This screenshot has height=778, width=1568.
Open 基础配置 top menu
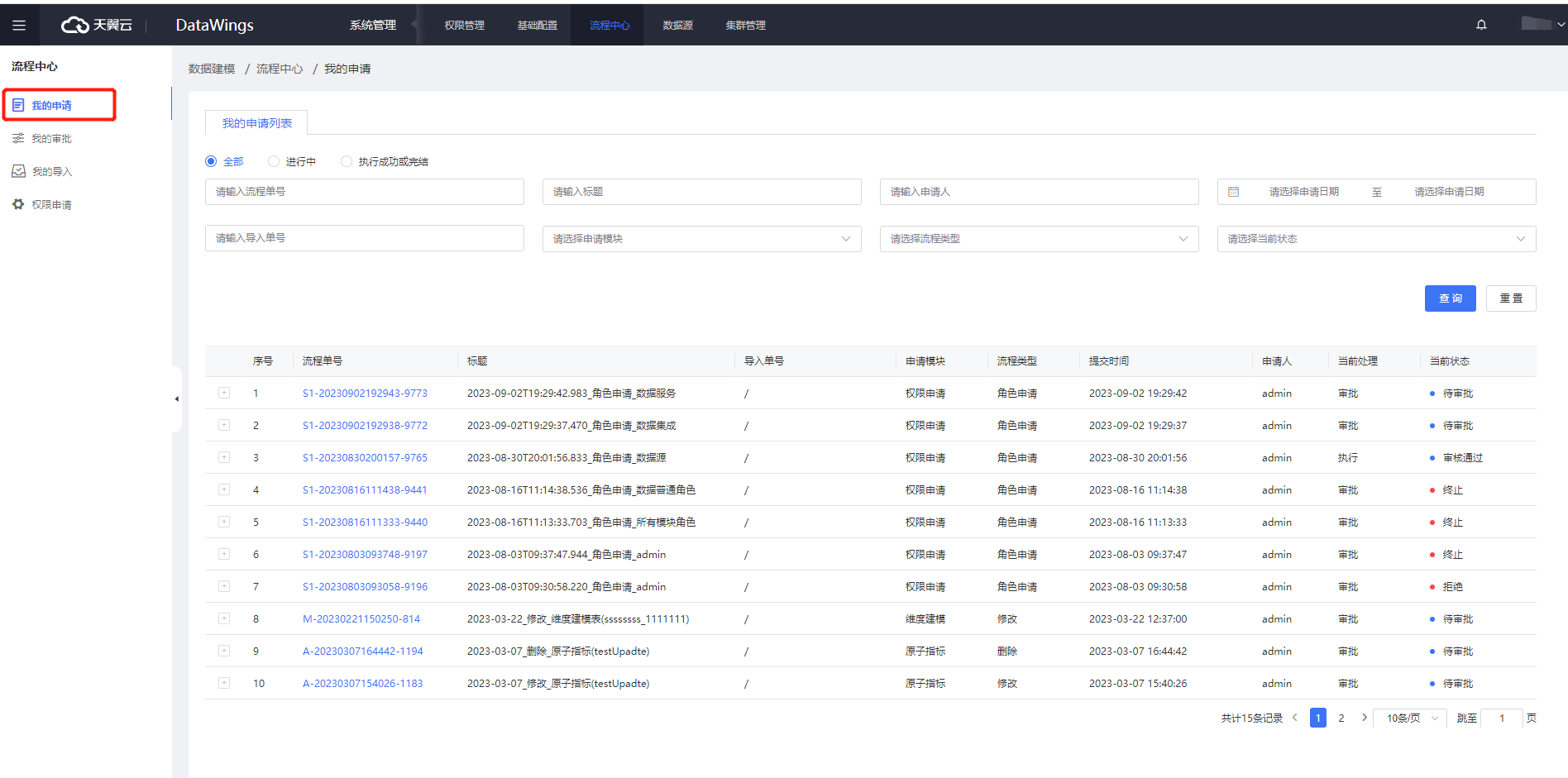point(538,25)
